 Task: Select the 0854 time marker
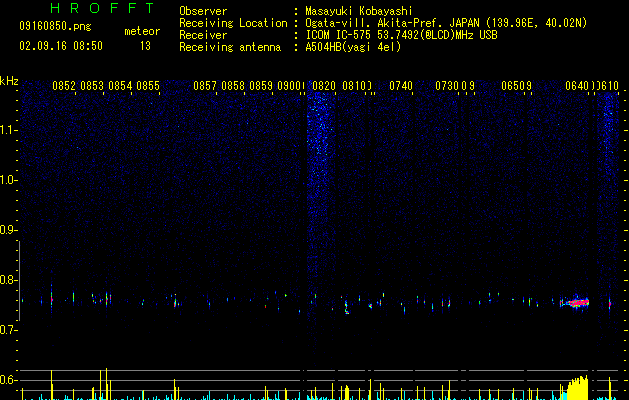tap(120, 86)
